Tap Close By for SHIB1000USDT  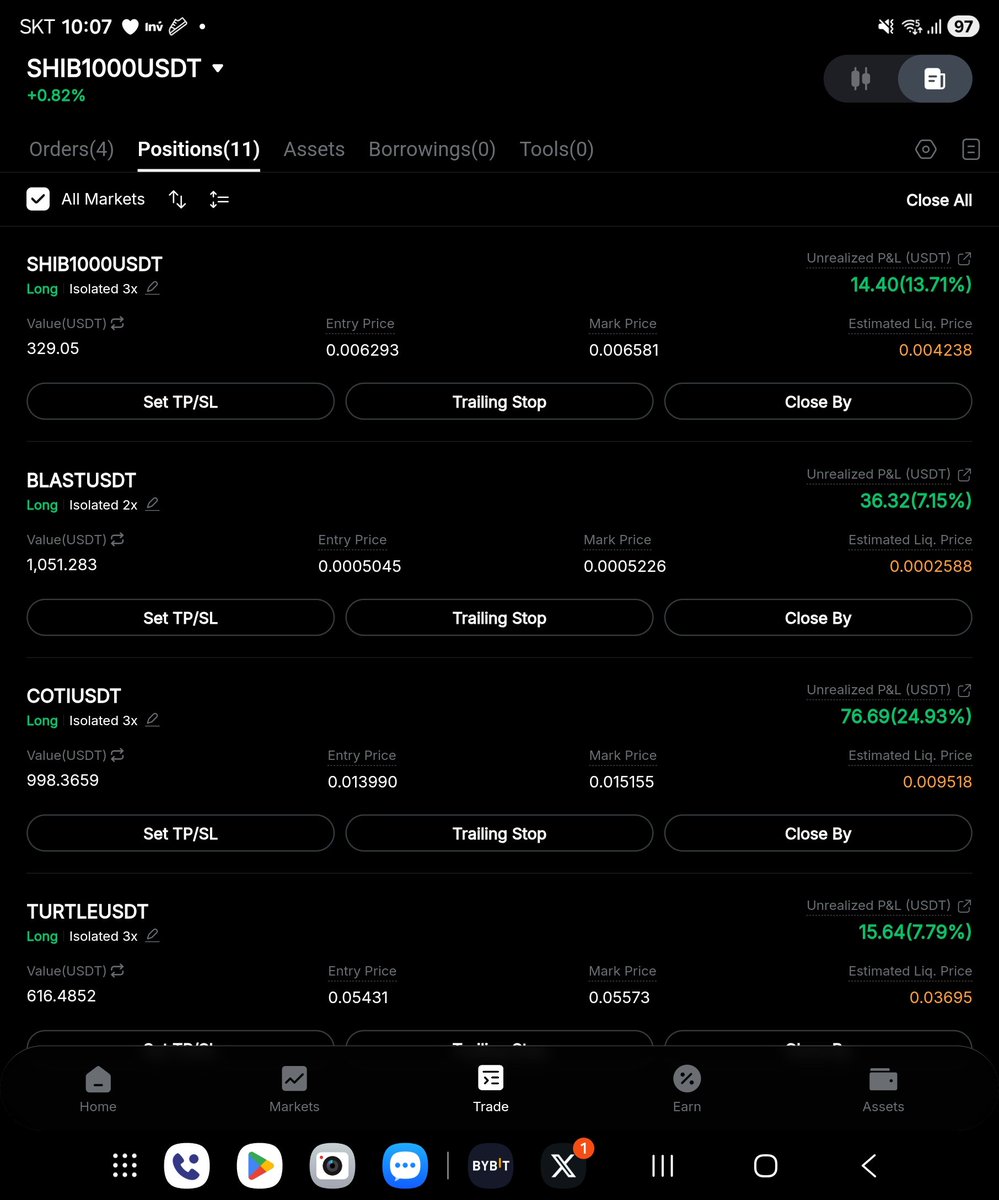tap(818, 401)
